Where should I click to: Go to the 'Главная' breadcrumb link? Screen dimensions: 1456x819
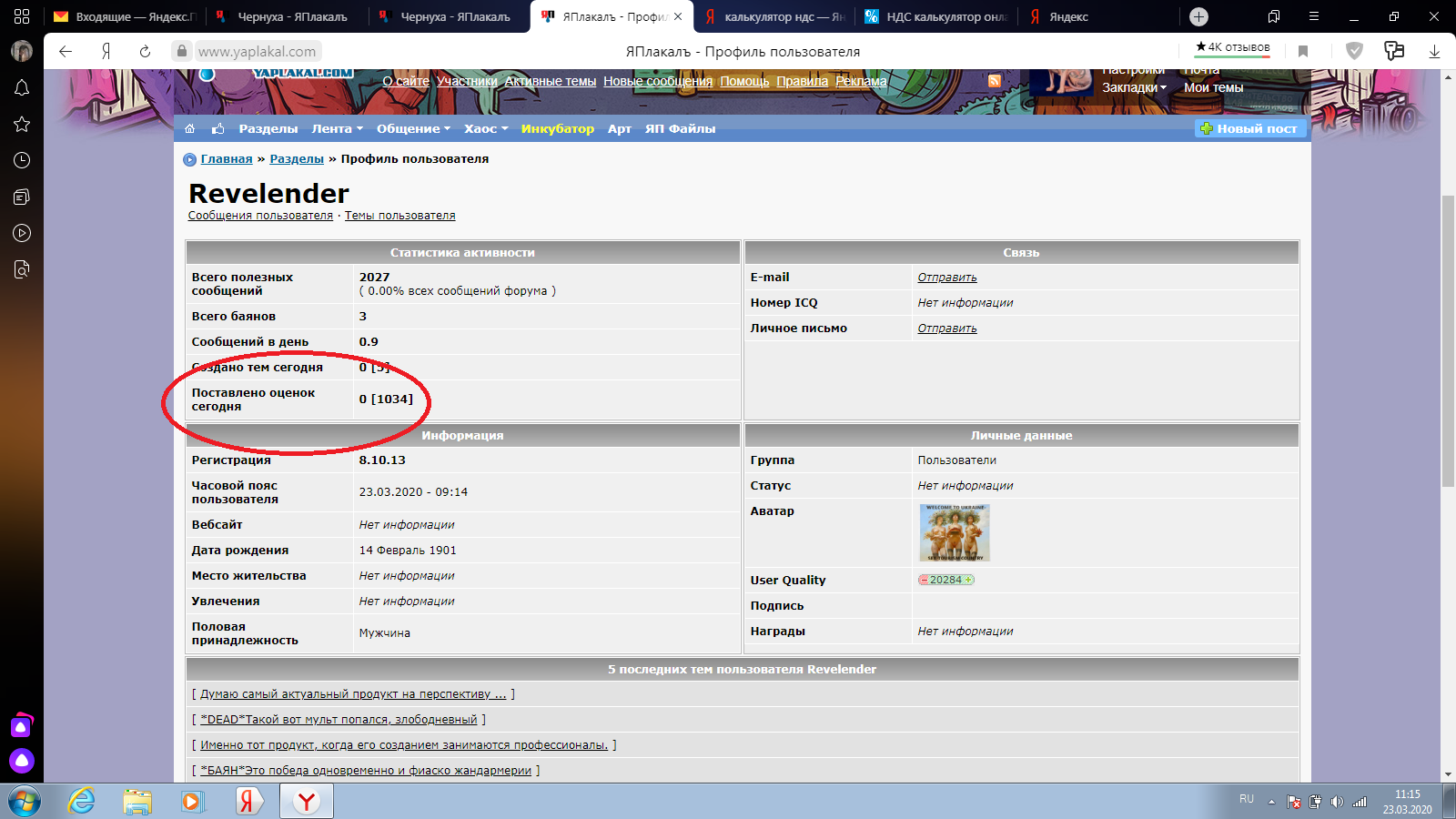[x=227, y=159]
